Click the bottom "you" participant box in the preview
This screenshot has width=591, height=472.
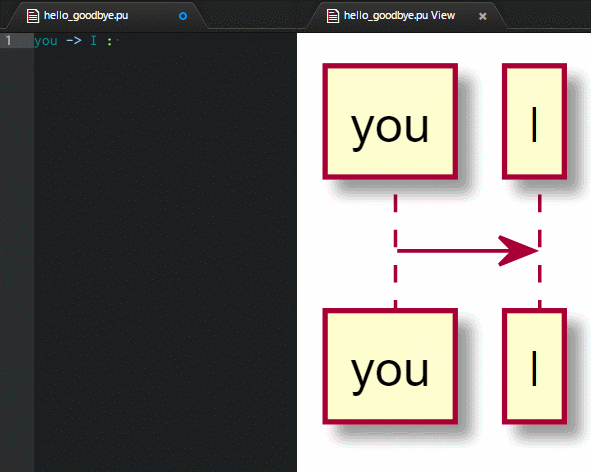390,366
